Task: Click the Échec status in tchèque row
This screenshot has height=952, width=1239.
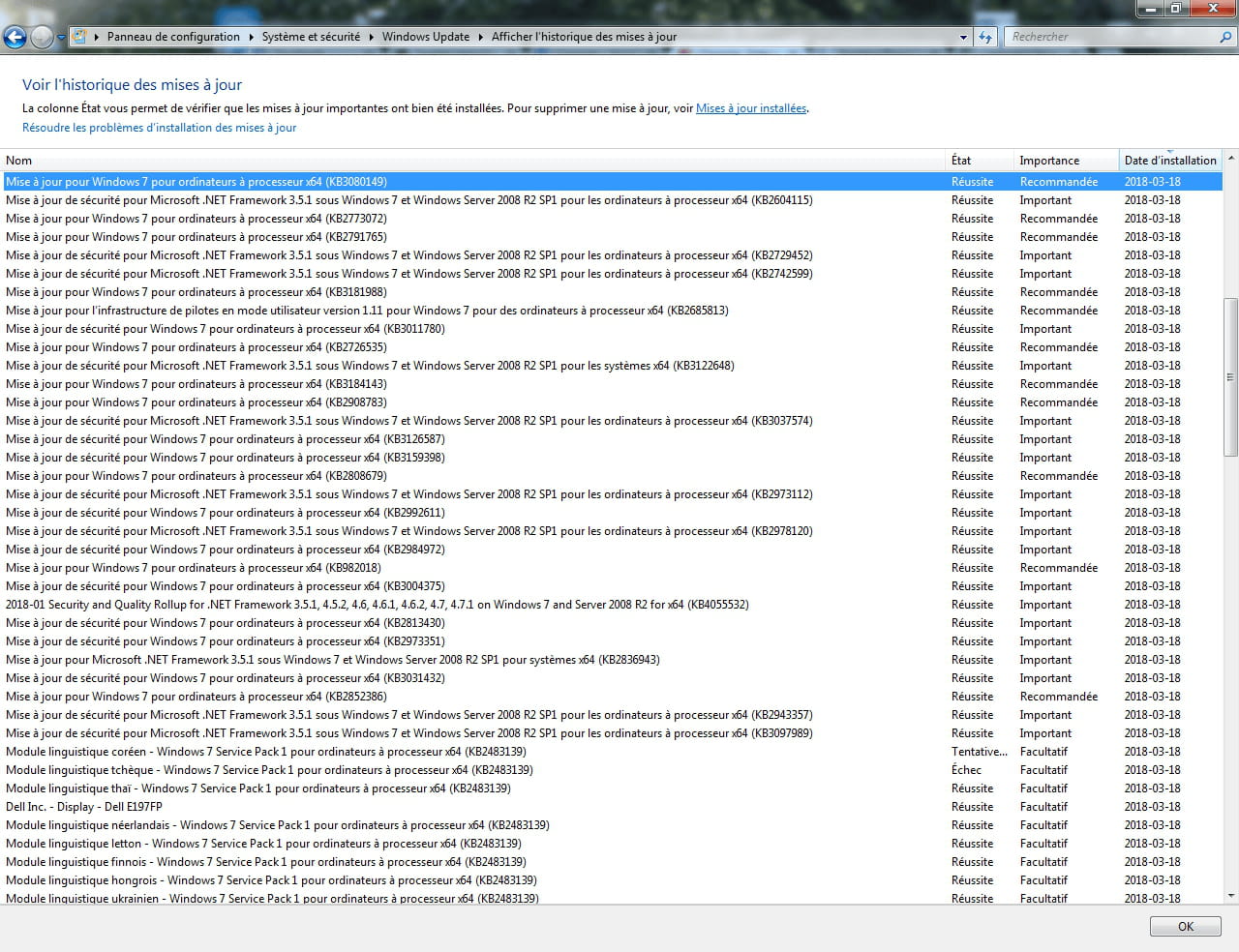Action: [966, 770]
